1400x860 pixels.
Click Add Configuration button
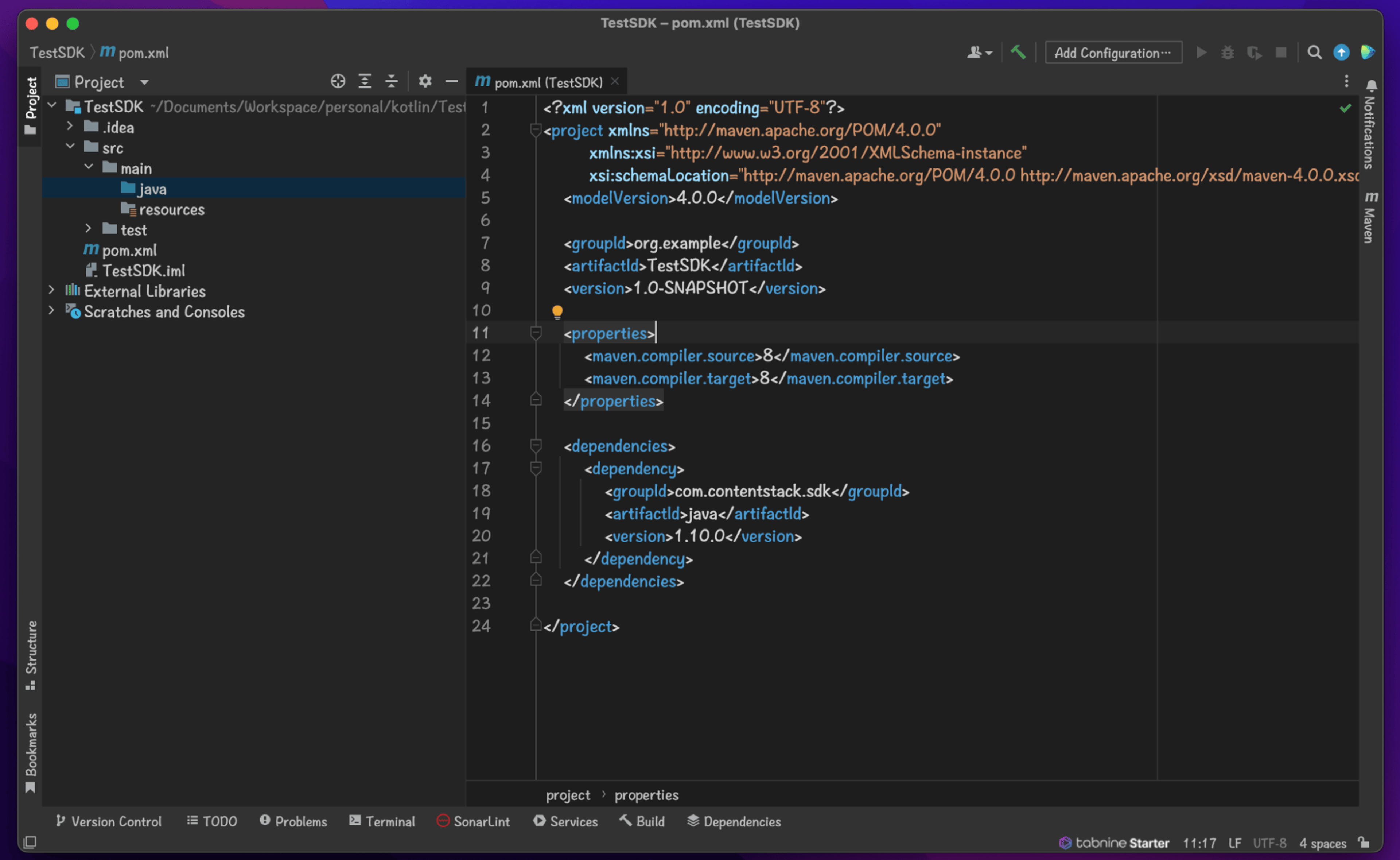click(1113, 53)
